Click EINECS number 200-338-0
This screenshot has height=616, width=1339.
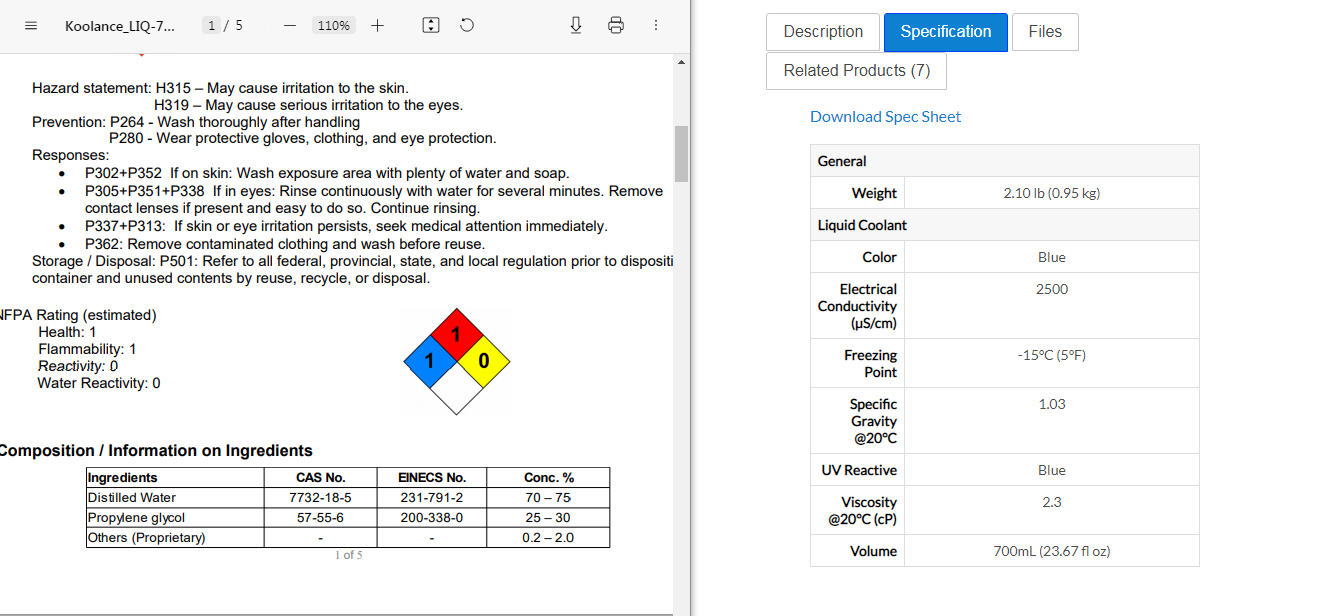[431, 517]
